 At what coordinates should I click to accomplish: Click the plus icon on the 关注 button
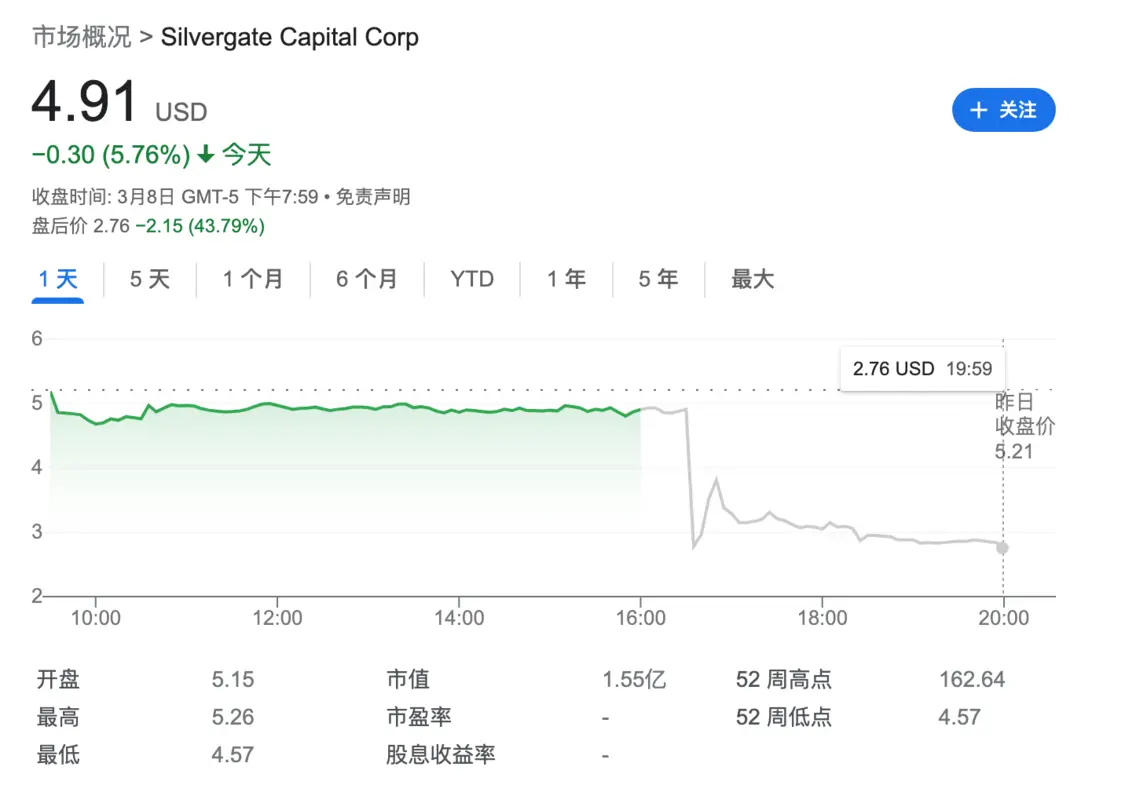(x=978, y=110)
